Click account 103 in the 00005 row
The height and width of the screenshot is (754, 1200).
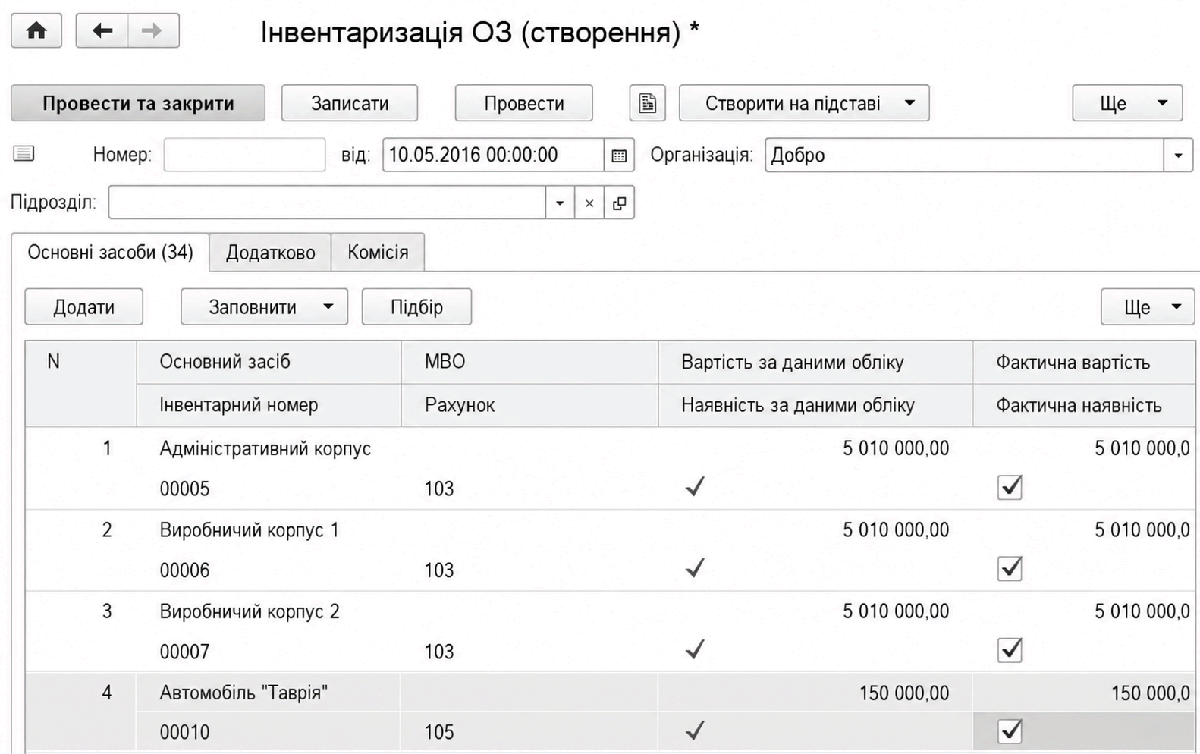[x=440, y=489]
